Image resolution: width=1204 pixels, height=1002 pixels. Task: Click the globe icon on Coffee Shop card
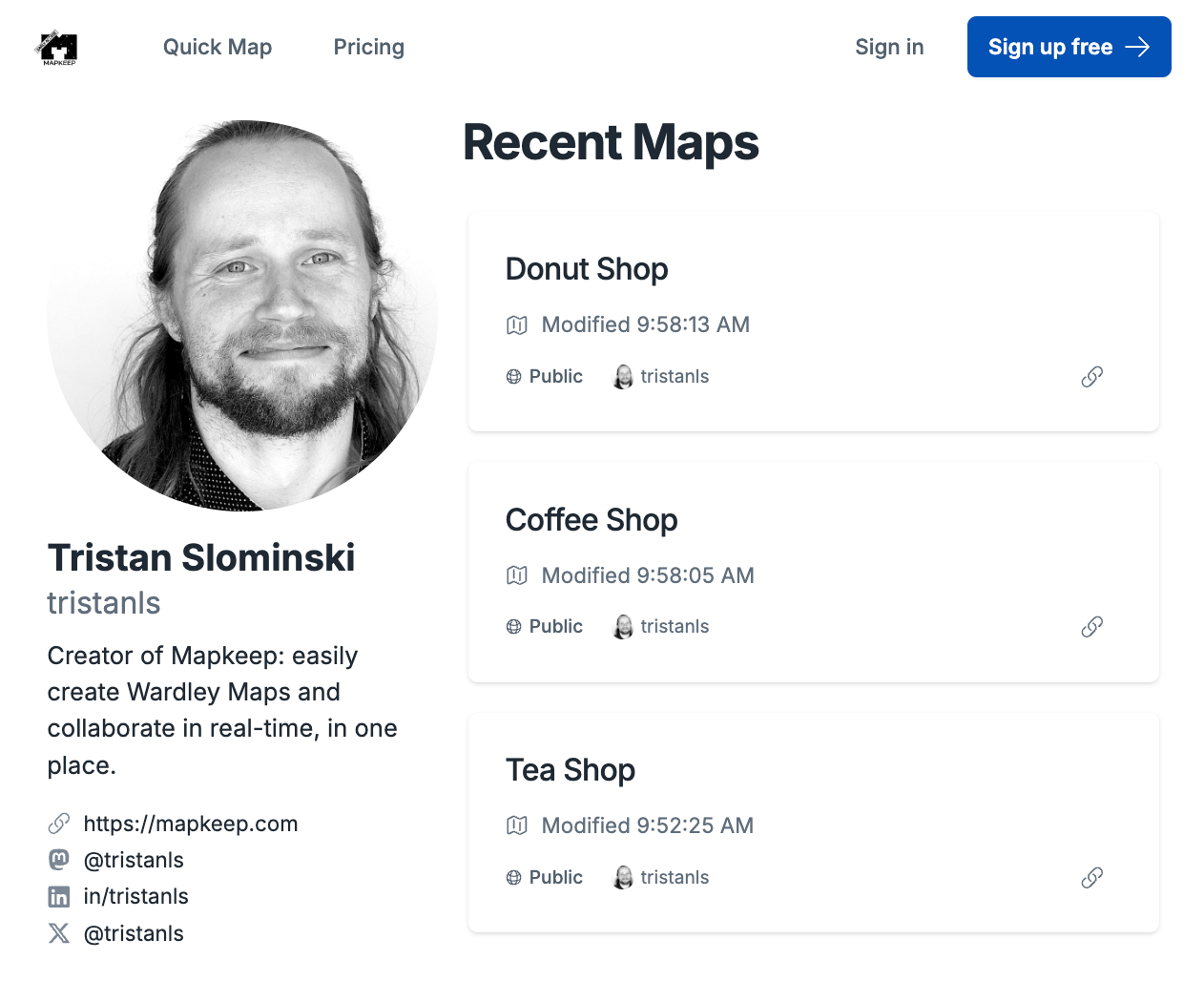coord(514,627)
